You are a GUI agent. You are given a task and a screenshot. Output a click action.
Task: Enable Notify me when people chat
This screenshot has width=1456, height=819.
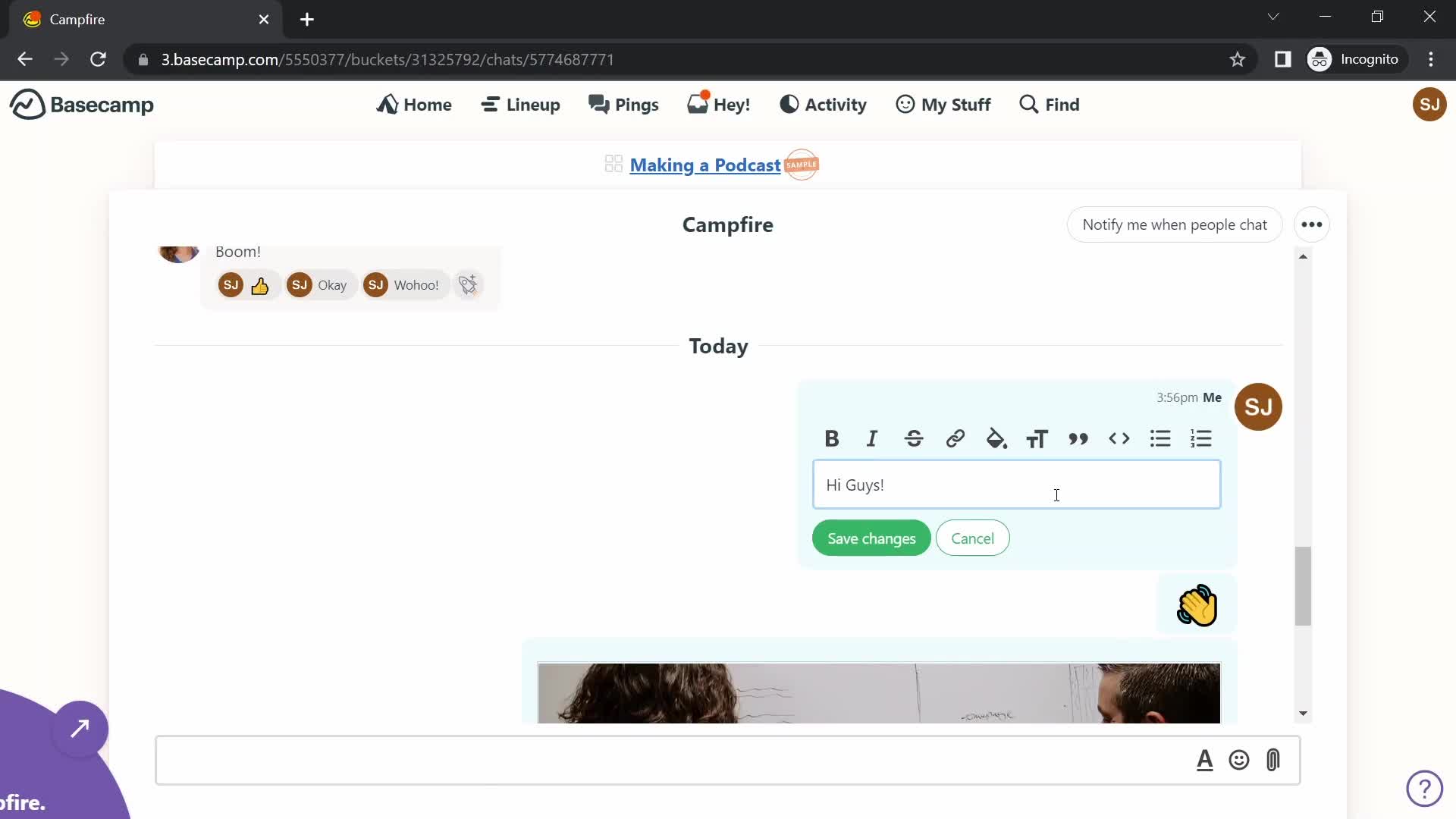point(1176,224)
